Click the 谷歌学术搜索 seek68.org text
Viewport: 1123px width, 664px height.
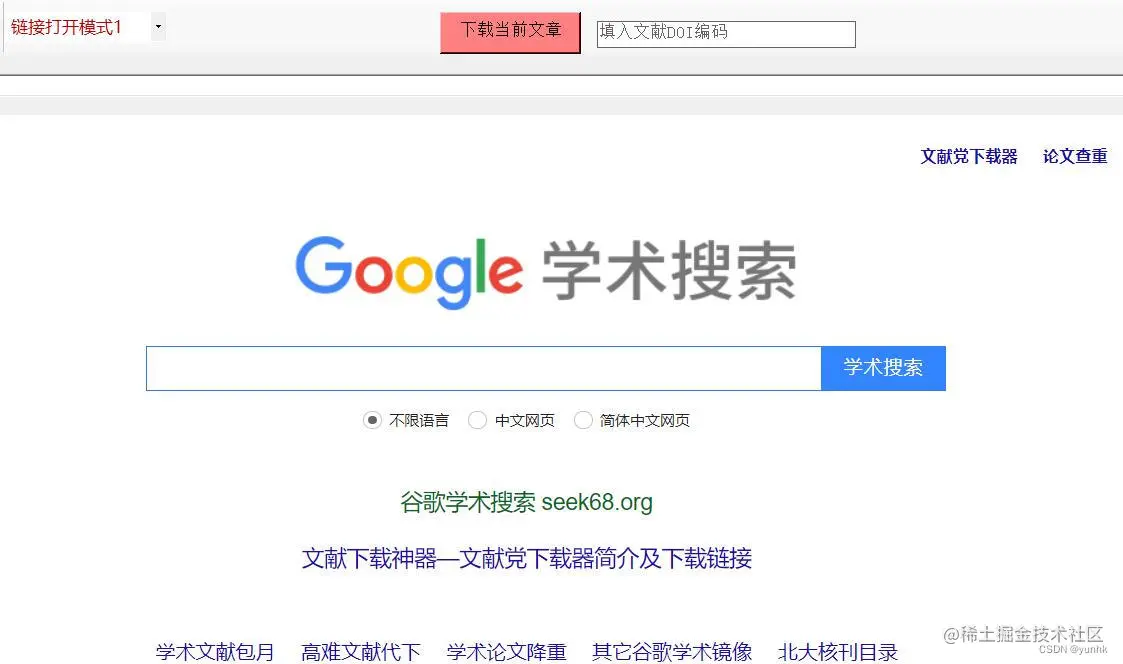[526, 502]
